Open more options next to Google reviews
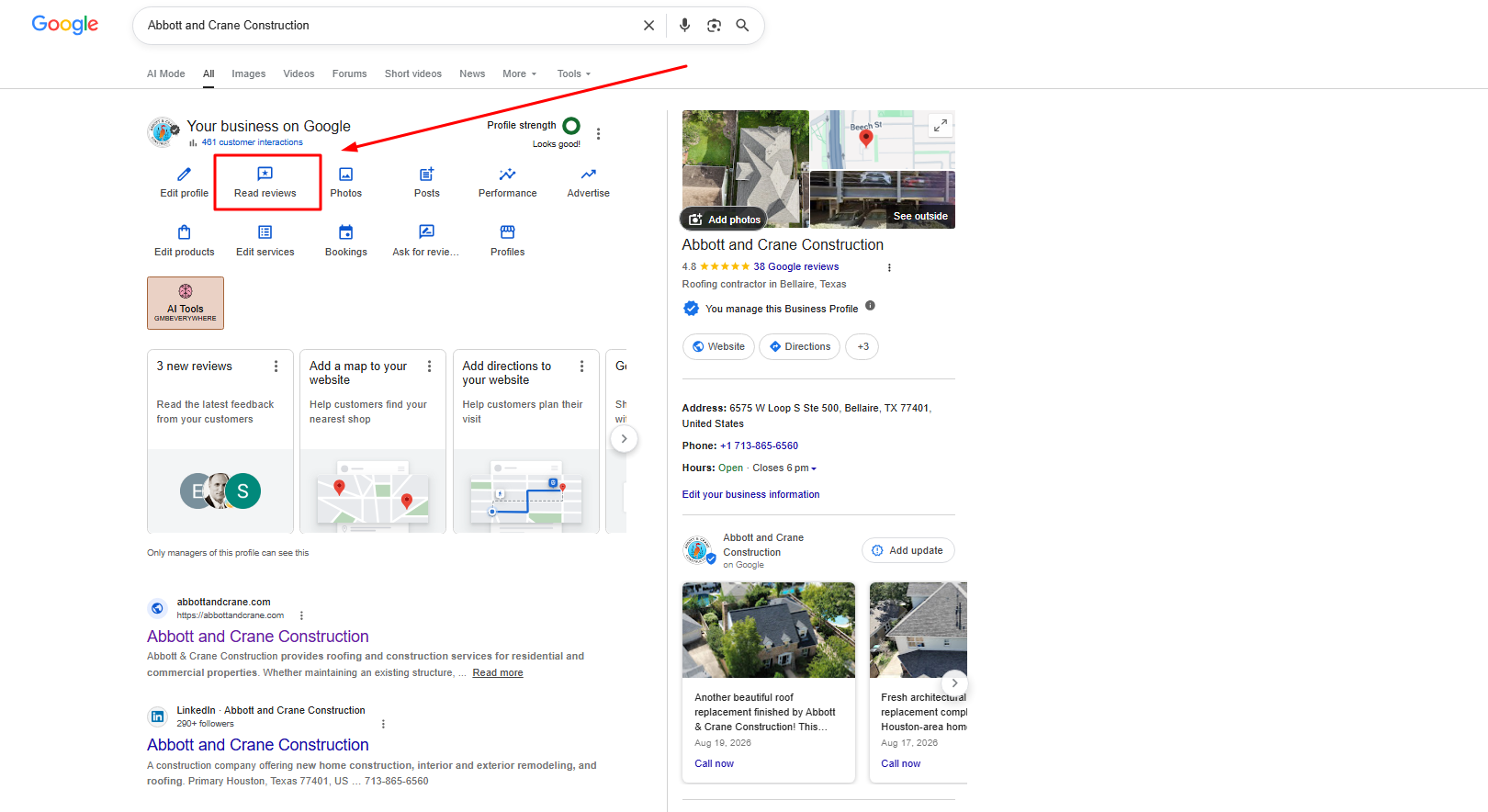Viewport: 1488px width, 812px height. pyautogui.click(x=889, y=267)
